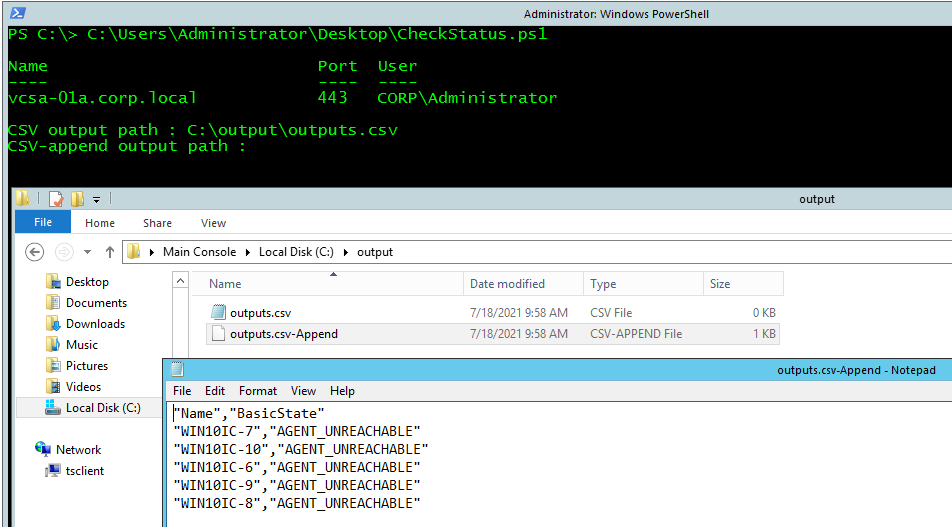Image resolution: width=952 pixels, height=527 pixels.
Task: Click vcsa-01a.corp.local in the PowerShell output
Action: tap(102, 98)
